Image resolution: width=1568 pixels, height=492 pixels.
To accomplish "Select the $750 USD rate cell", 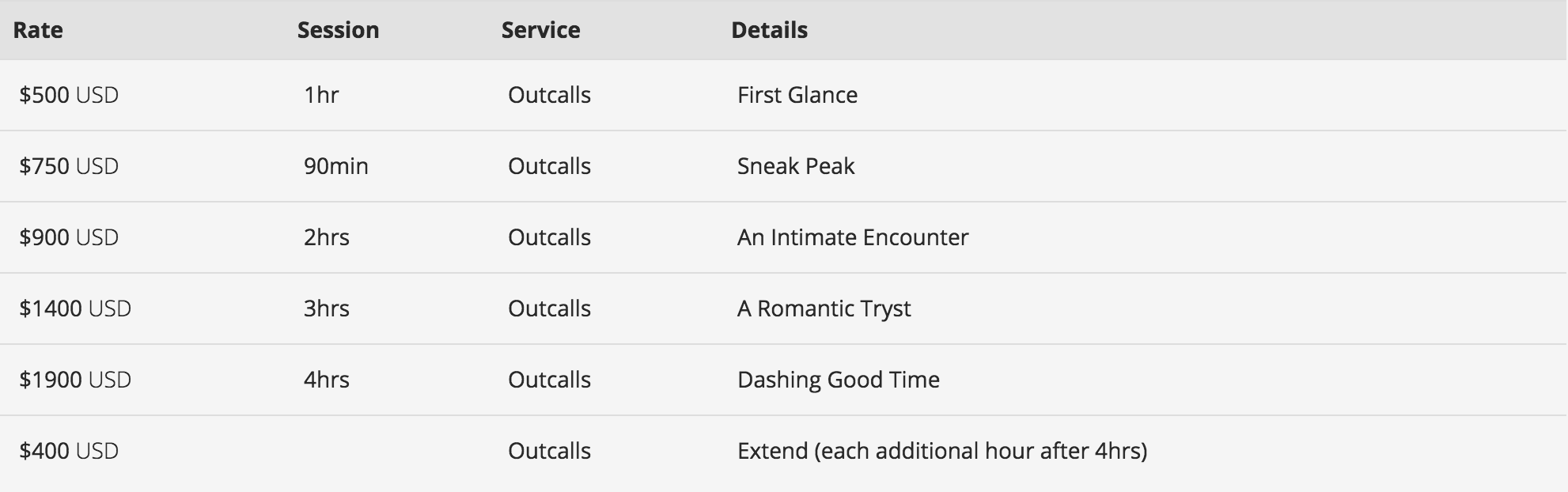I will 69,166.
